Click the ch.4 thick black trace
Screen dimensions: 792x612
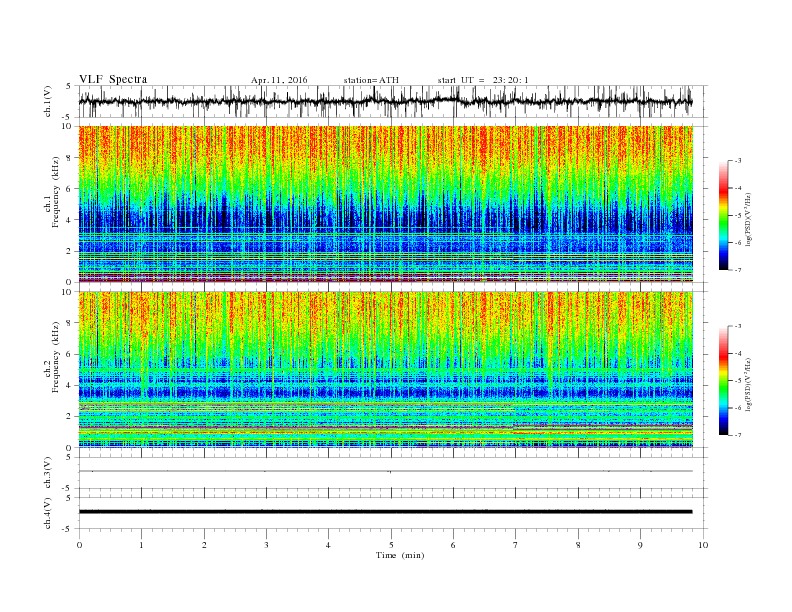click(x=385, y=512)
